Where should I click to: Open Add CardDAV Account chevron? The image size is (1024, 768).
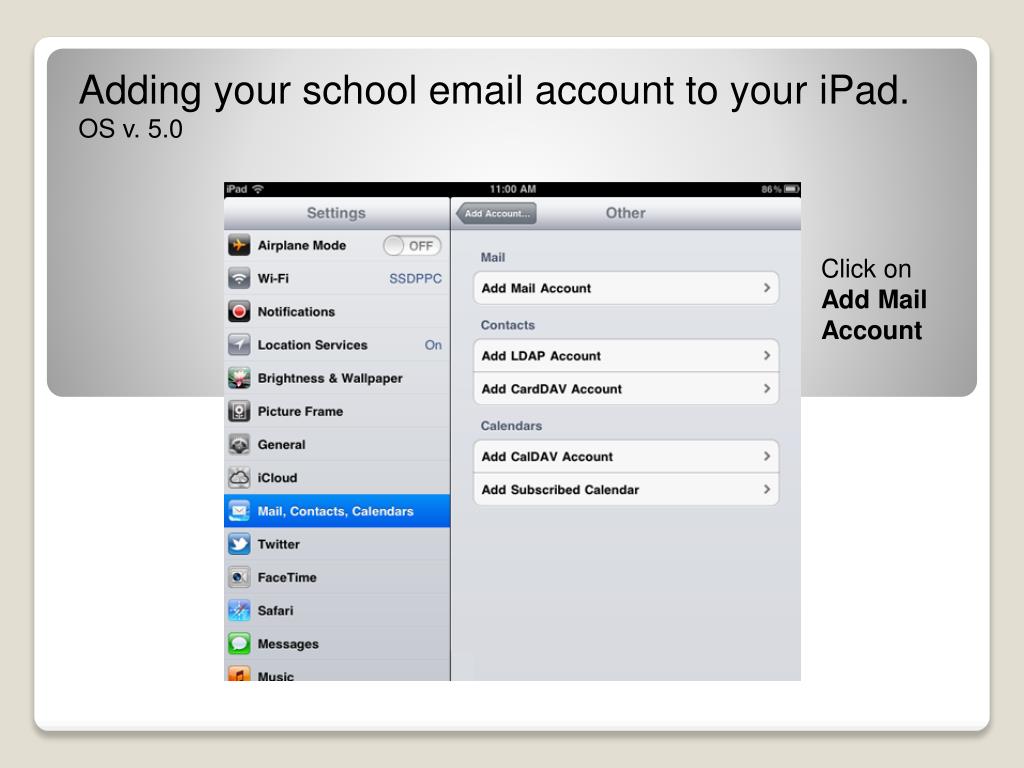coord(767,389)
